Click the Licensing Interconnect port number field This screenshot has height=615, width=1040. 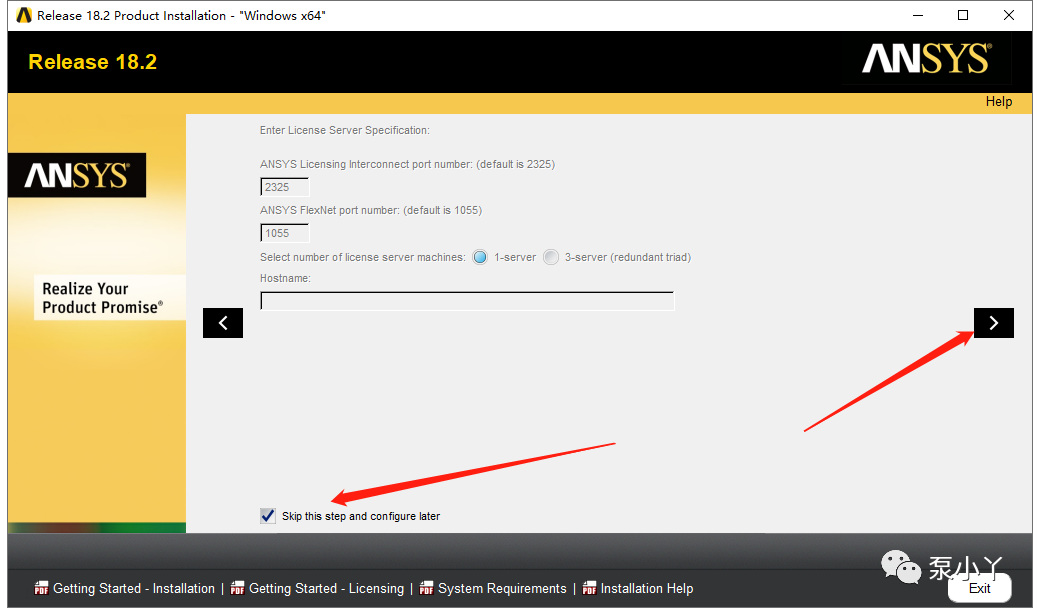pyautogui.click(x=285, y=187)
